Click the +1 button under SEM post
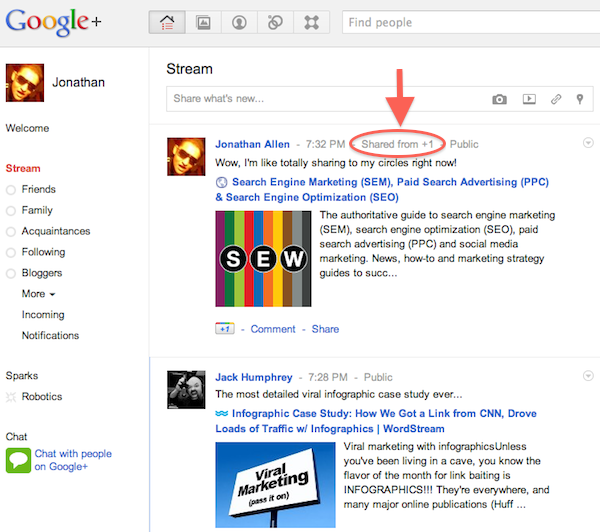 (x=225, y=328)
